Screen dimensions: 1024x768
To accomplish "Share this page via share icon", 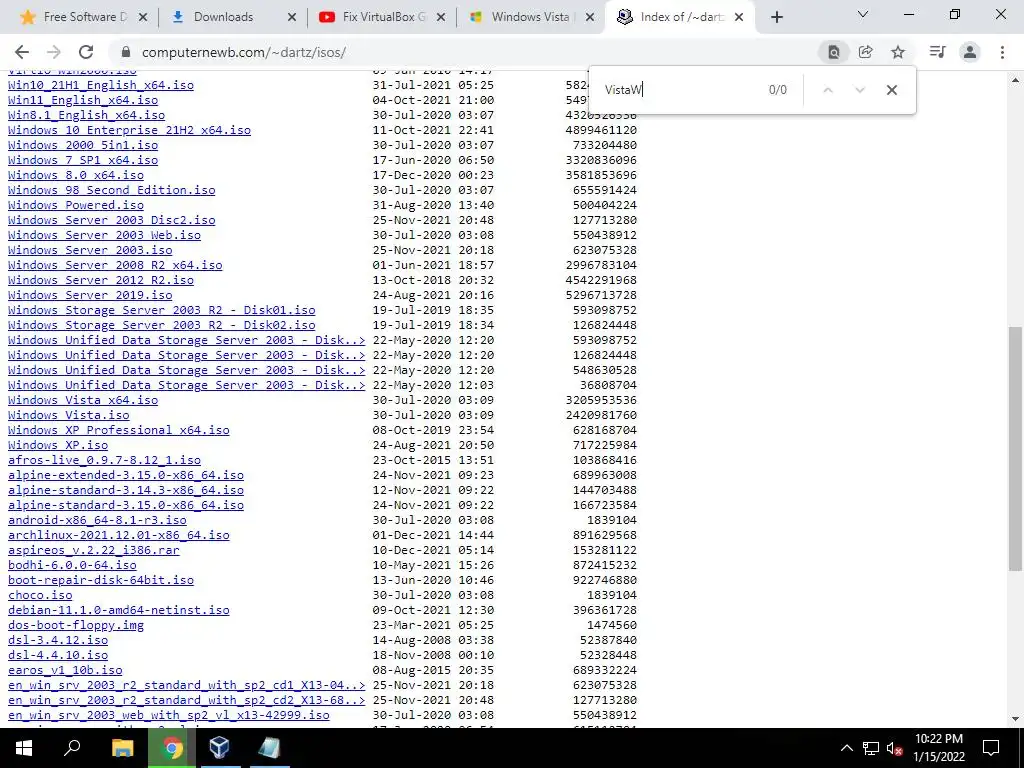I will (x=866, y=52).
